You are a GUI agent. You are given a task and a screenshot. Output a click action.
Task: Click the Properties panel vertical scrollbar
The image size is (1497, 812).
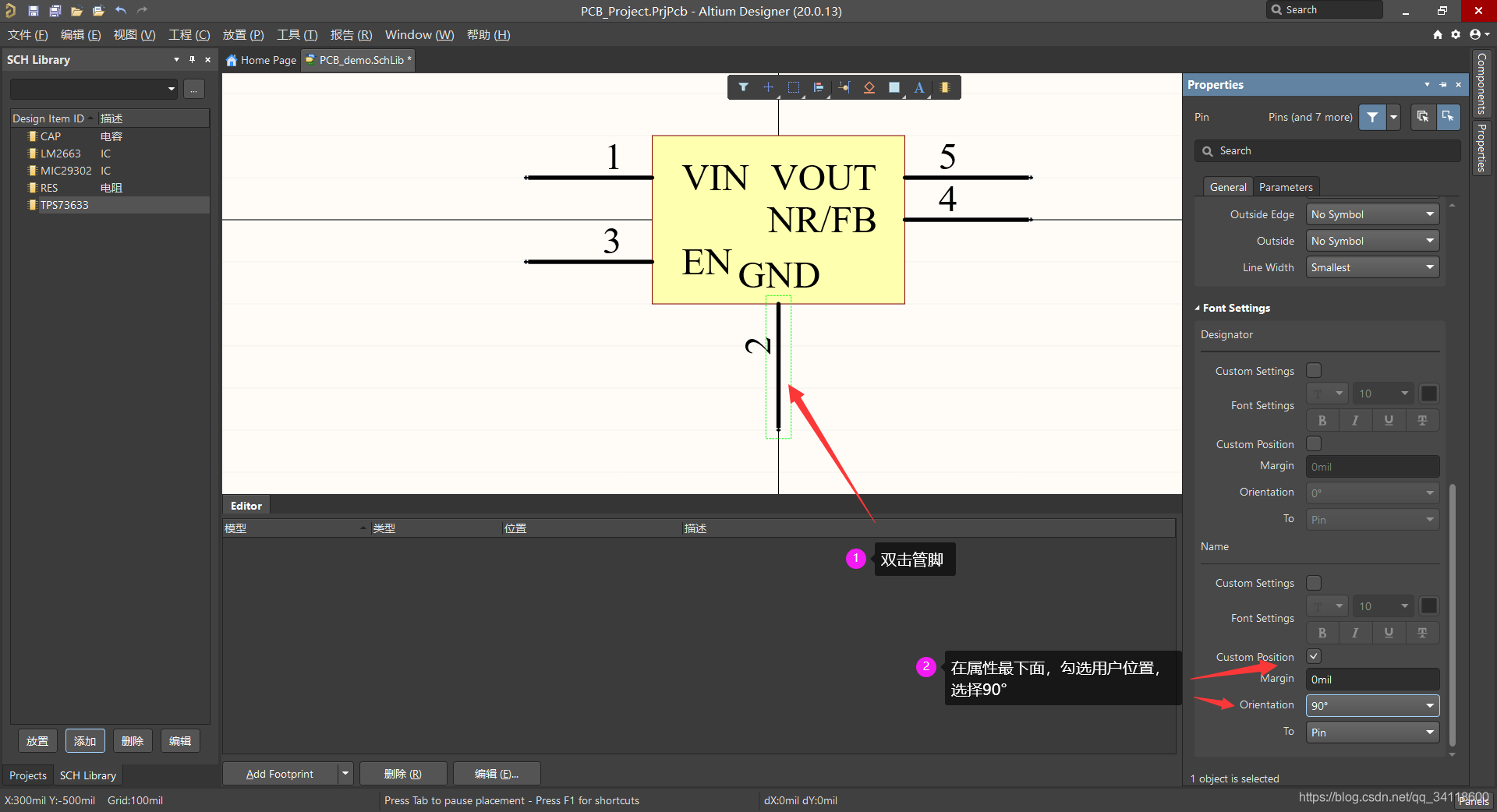[x=1453, y=616]
